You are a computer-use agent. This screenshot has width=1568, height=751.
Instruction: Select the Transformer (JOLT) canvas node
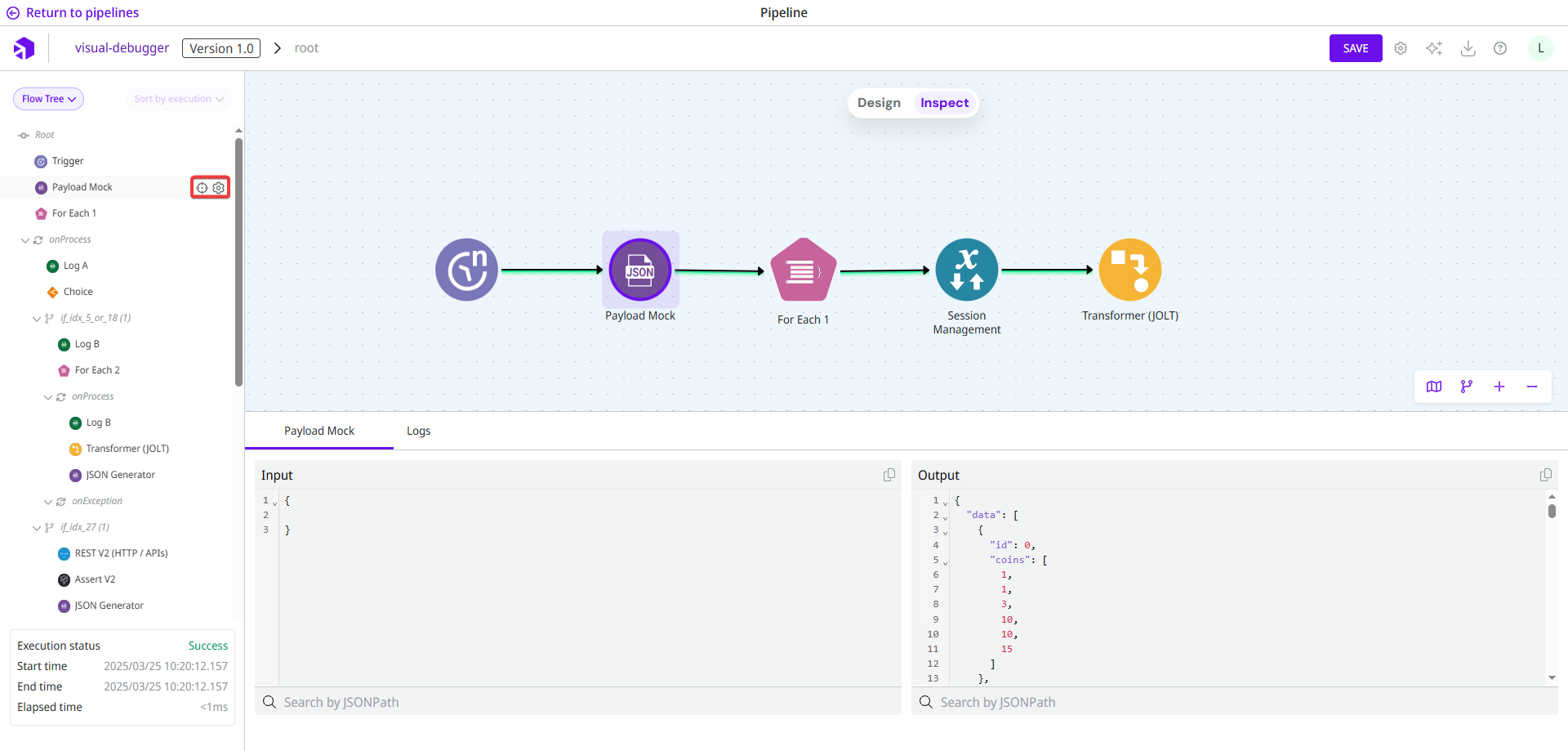pyautogui.click(x=1129, y=270)
